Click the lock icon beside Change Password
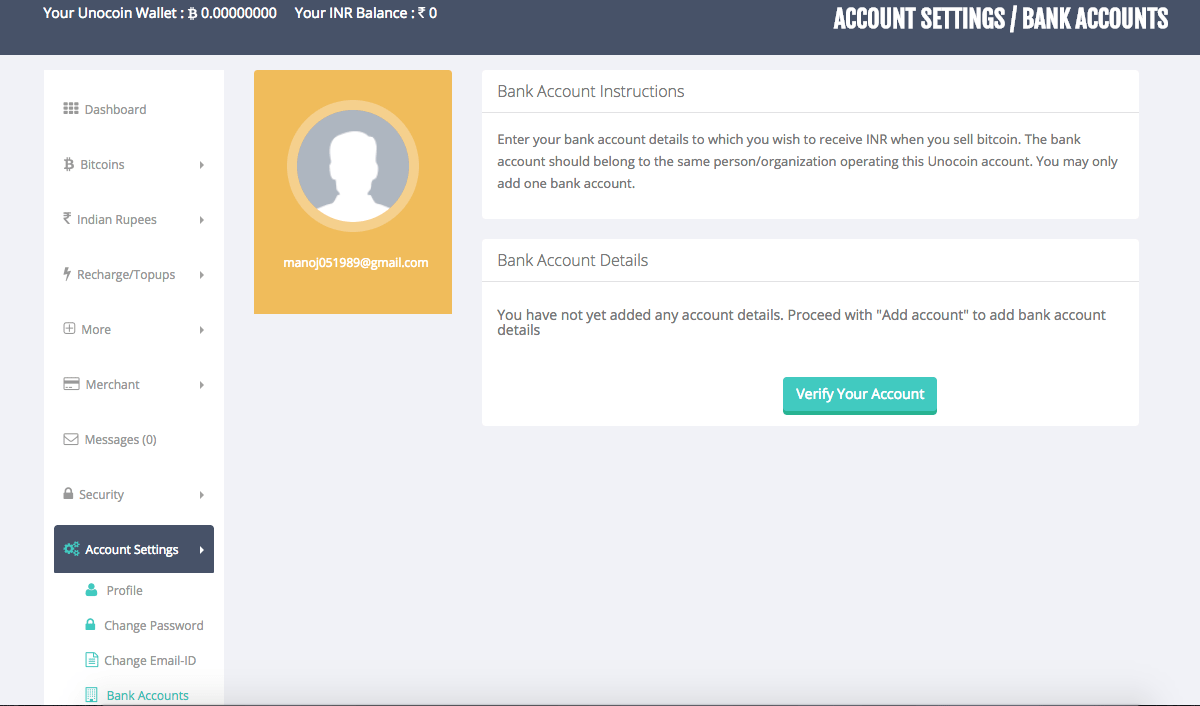 tap(90, 625)
